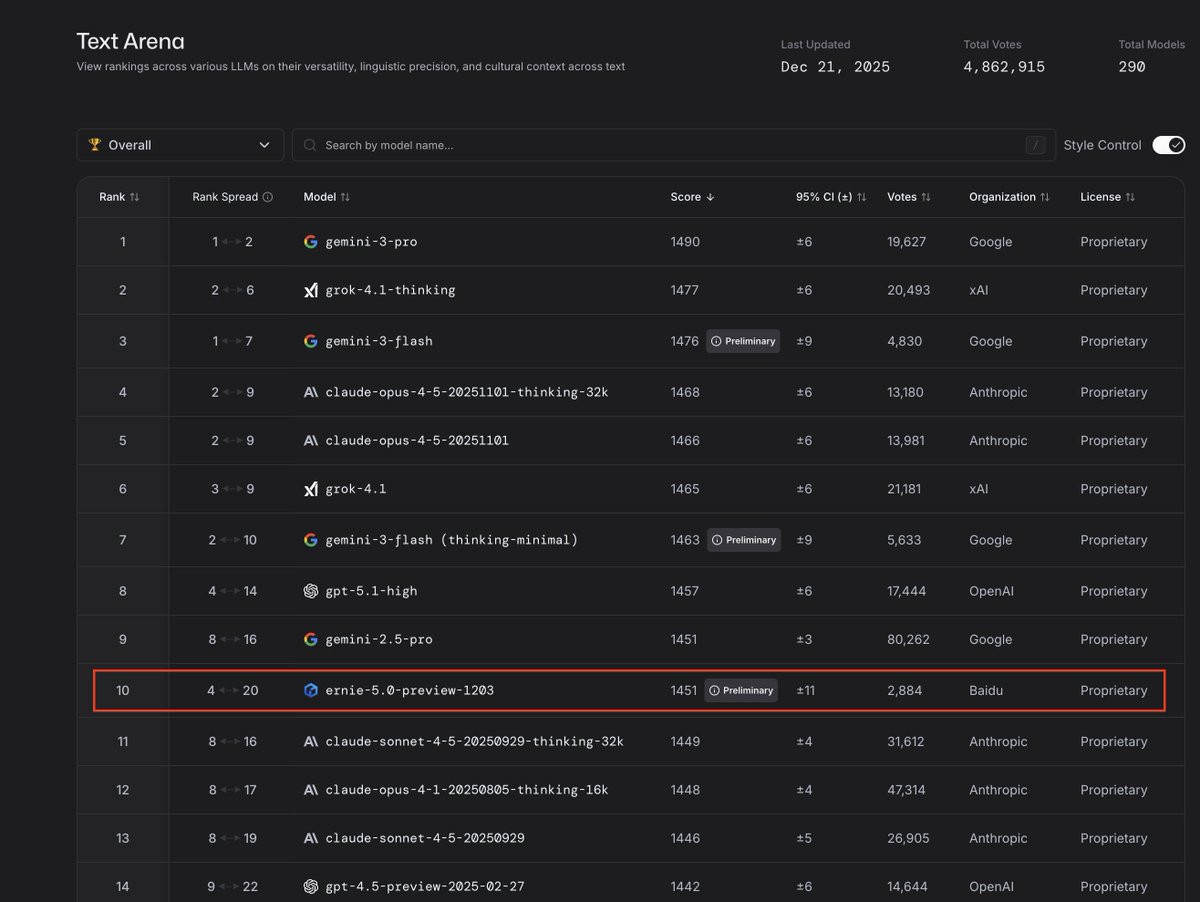Open the grok-4.1-thinking model name
This screenshot has height=902, width=1200.
point(390,290)
